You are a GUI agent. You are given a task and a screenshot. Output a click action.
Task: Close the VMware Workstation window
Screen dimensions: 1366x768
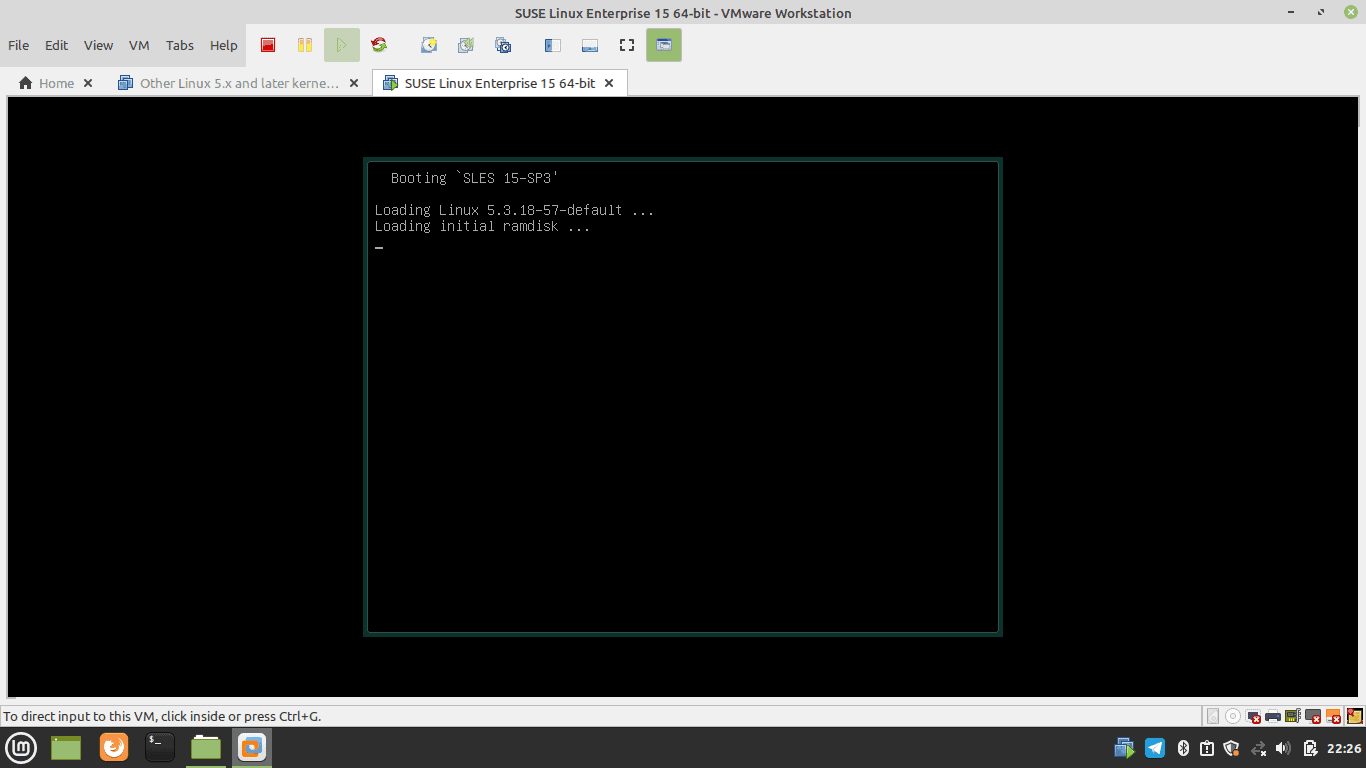click(x=1351, y=12)
